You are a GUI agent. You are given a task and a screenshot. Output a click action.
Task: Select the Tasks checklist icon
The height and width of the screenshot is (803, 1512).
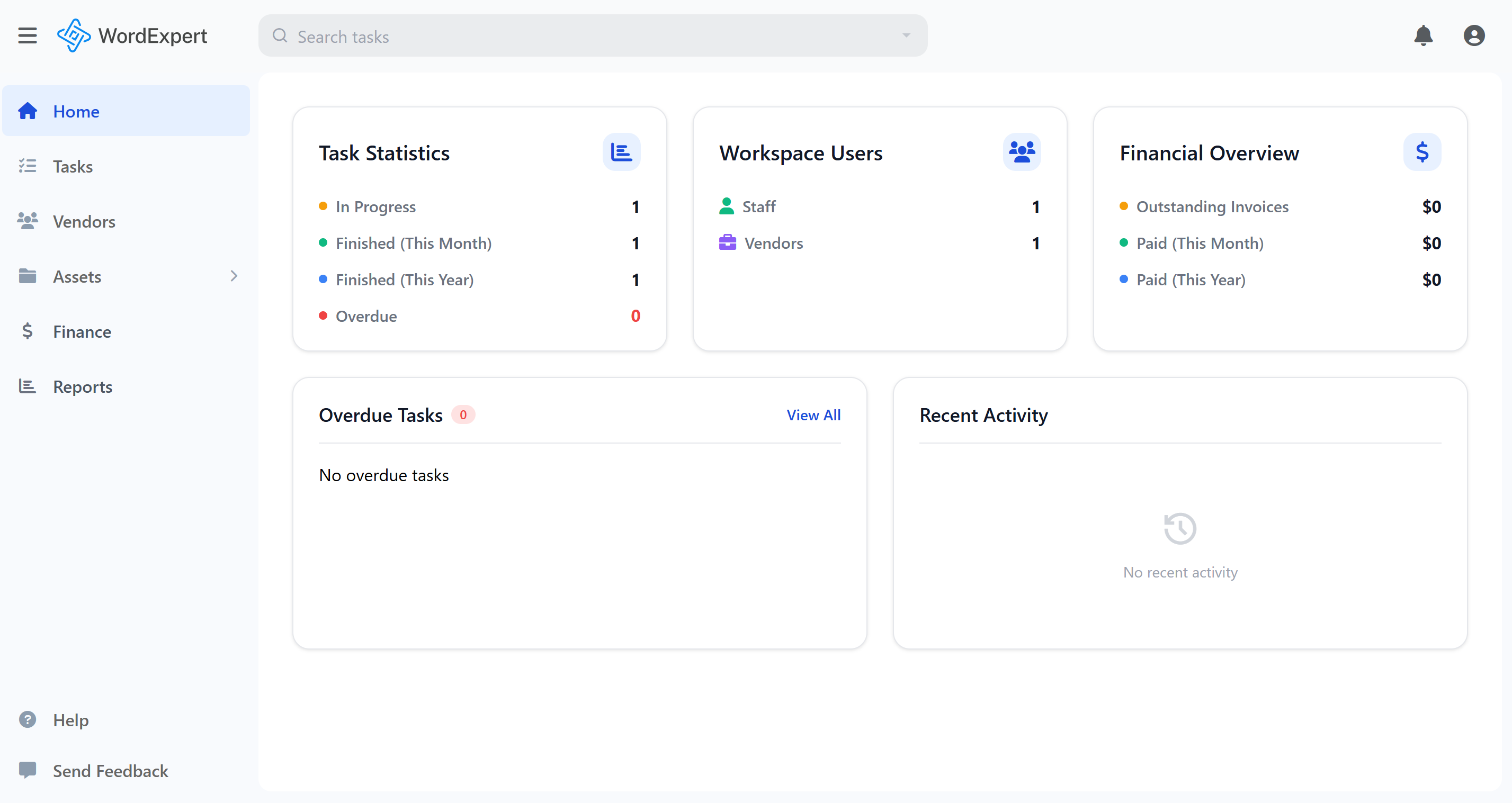tap(28, 166)
